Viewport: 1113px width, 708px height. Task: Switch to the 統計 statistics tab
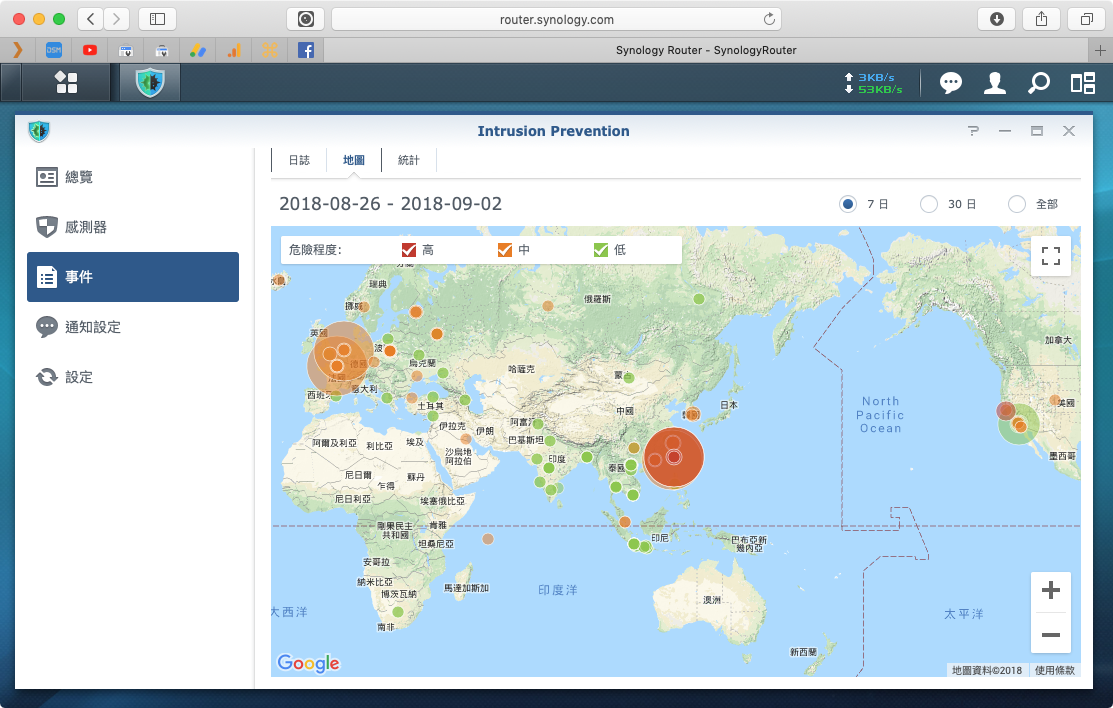tap(409, 160)
